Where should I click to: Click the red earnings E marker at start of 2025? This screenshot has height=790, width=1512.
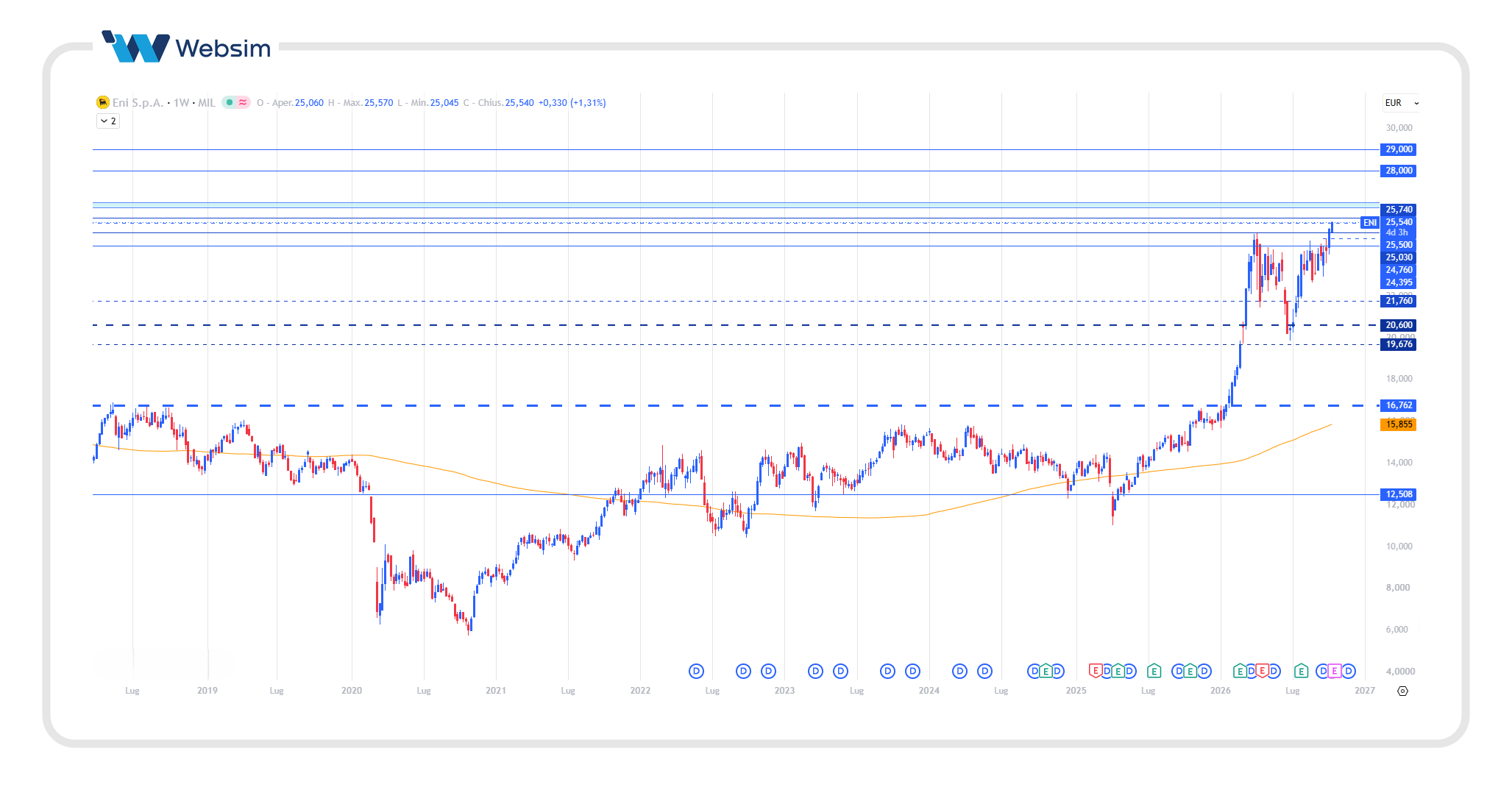(x=1096, y=671)
